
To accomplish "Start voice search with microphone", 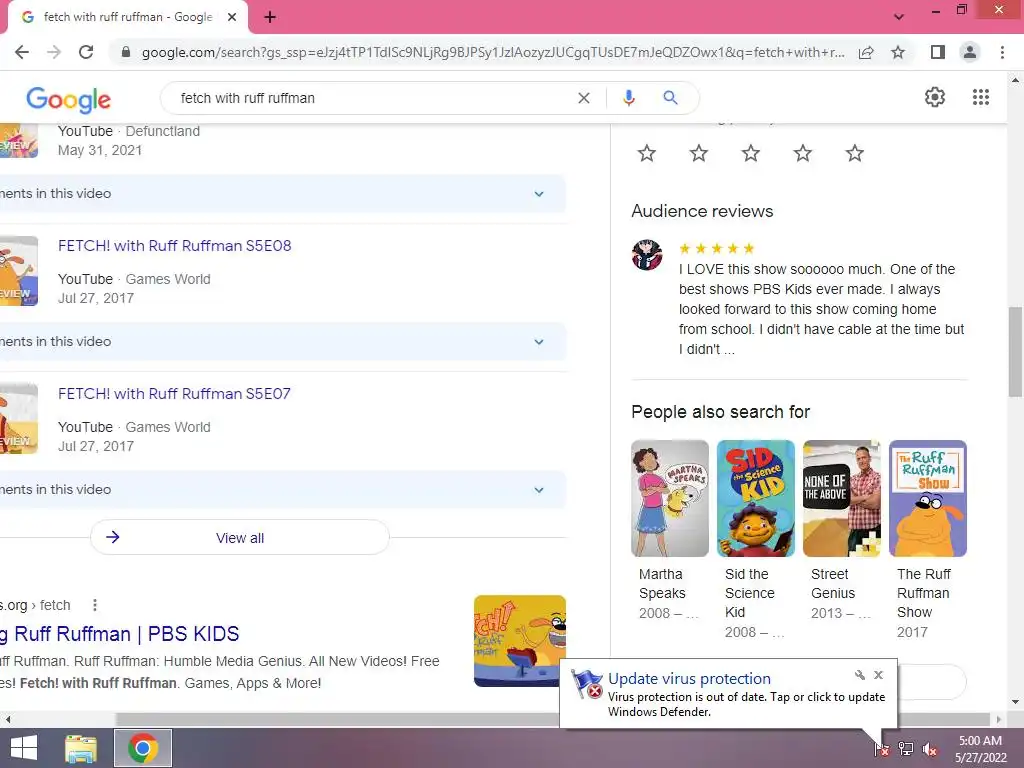I will point(628,98).
